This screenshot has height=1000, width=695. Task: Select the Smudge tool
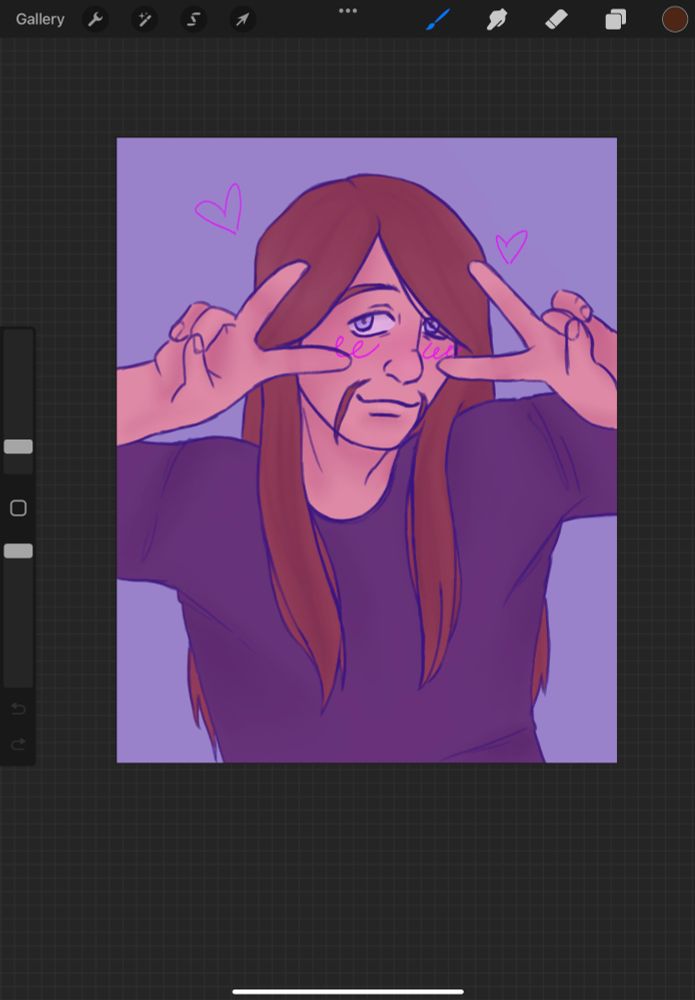click(x=497, y=20)
